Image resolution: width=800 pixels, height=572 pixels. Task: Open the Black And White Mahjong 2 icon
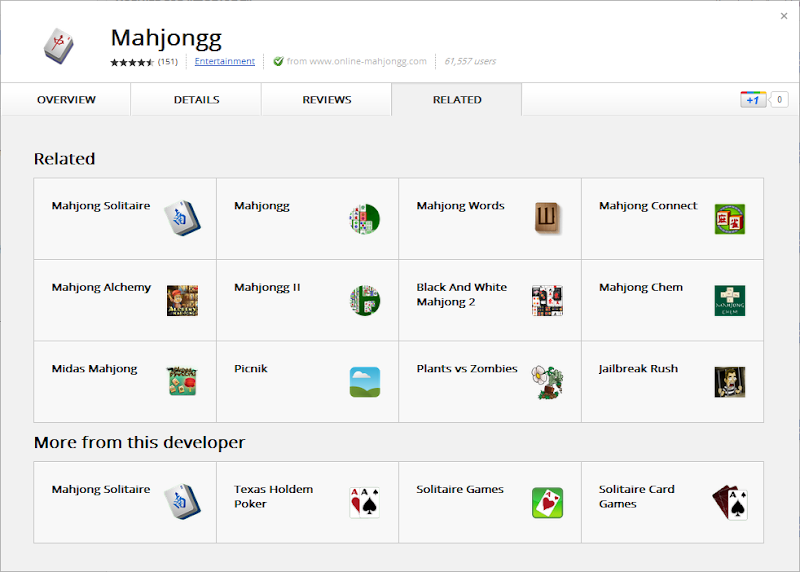coord(547,301)
